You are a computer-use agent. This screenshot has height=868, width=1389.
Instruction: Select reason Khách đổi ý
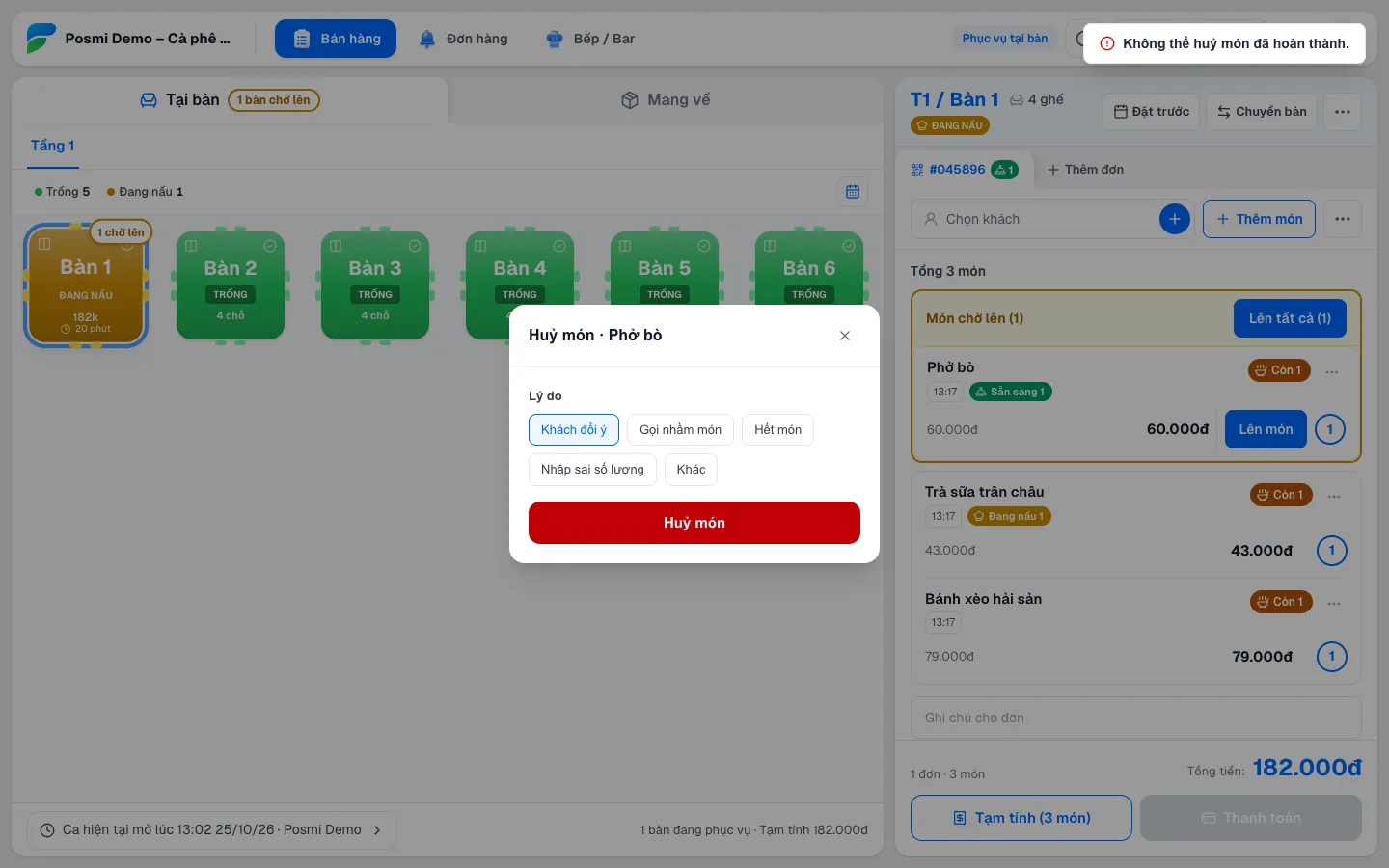(x=574, y=430)
